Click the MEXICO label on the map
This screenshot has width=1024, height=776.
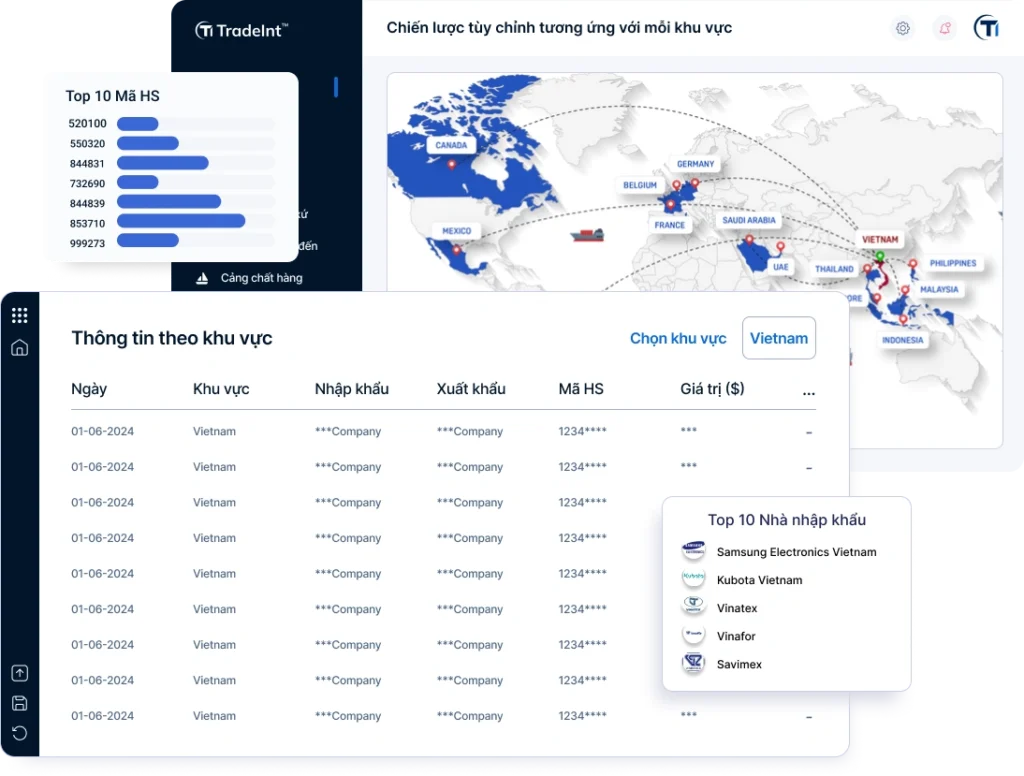(456, 231)
